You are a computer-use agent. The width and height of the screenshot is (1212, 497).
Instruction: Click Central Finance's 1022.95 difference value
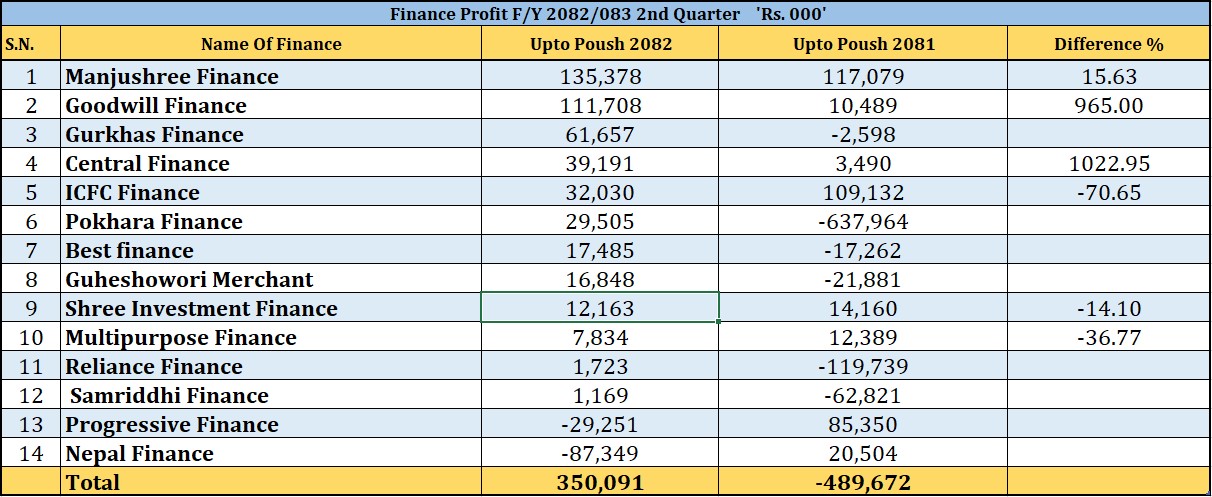click(x=1108, y=164)
